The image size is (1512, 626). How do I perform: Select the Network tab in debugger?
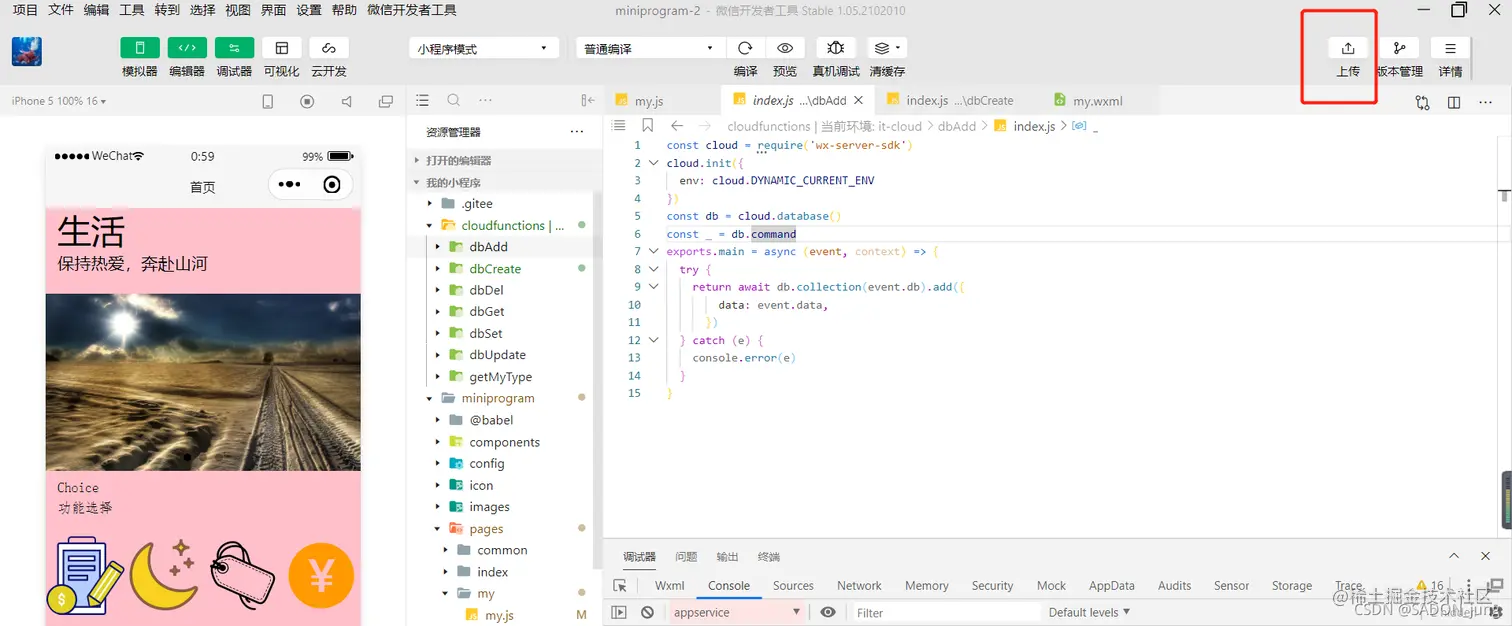click(x=859, y=586)
